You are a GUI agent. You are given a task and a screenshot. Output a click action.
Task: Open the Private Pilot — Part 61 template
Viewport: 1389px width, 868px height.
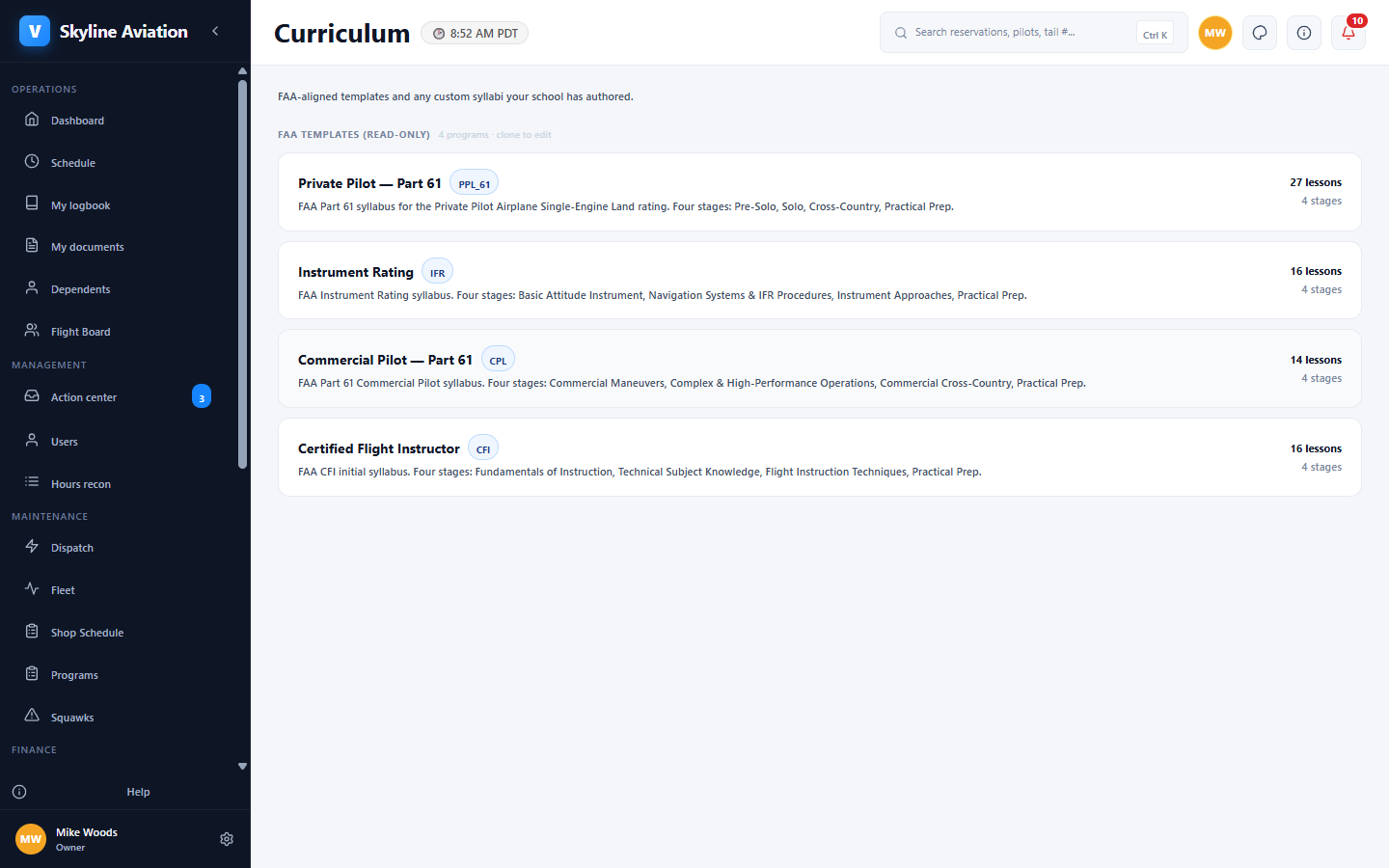(819, 192)
